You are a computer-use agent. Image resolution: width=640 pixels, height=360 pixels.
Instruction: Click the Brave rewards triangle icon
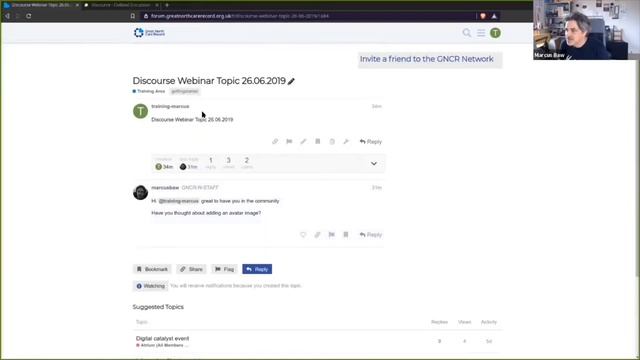(494, 16)
